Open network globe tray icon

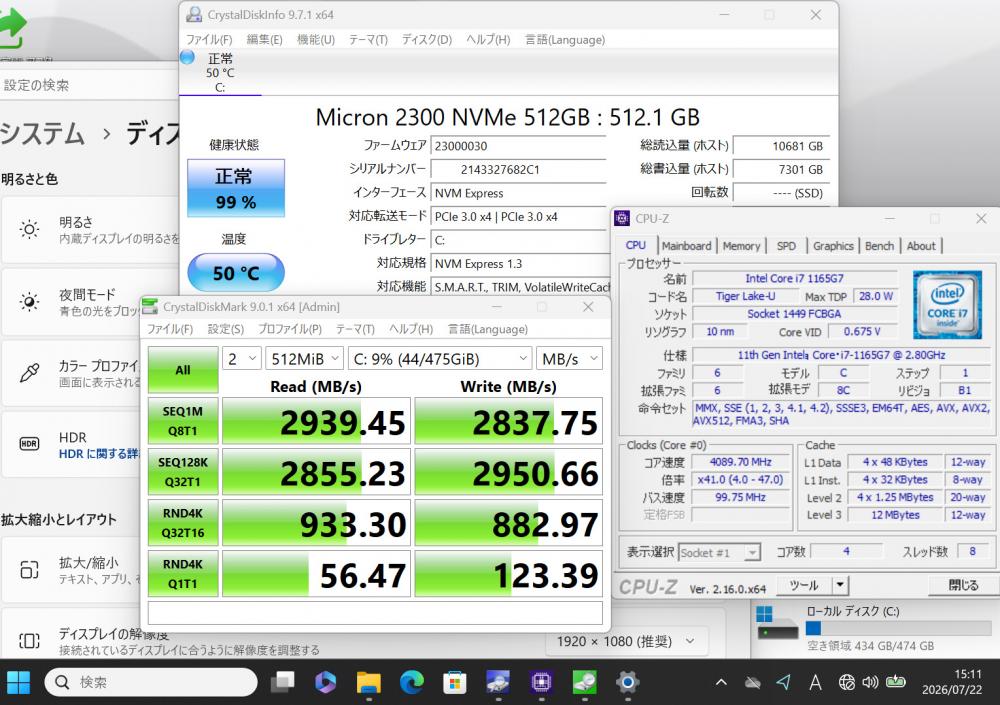pos(846,682)
